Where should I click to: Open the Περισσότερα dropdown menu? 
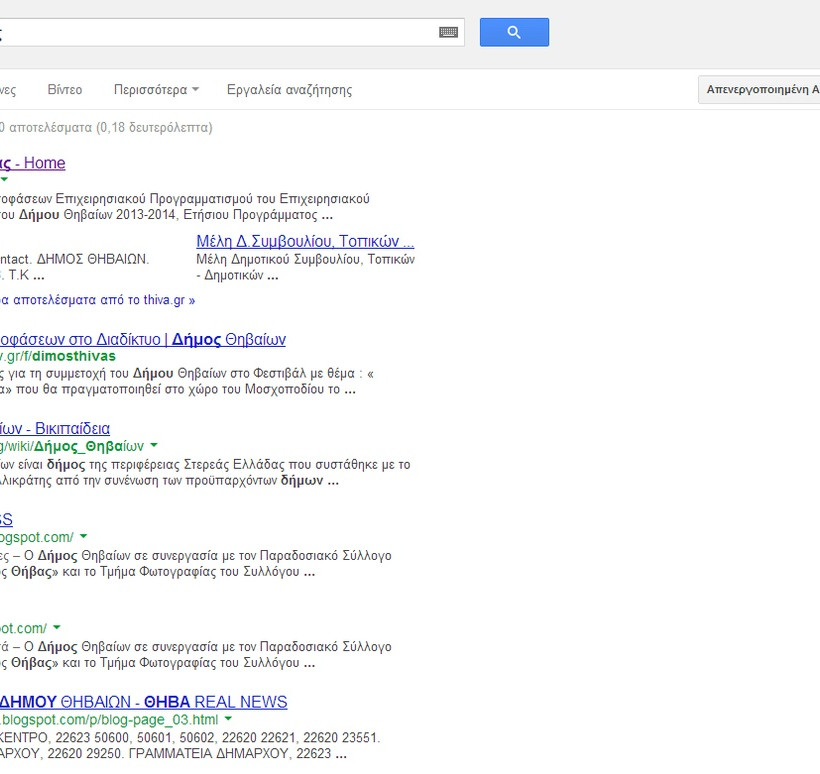point(156,90)
